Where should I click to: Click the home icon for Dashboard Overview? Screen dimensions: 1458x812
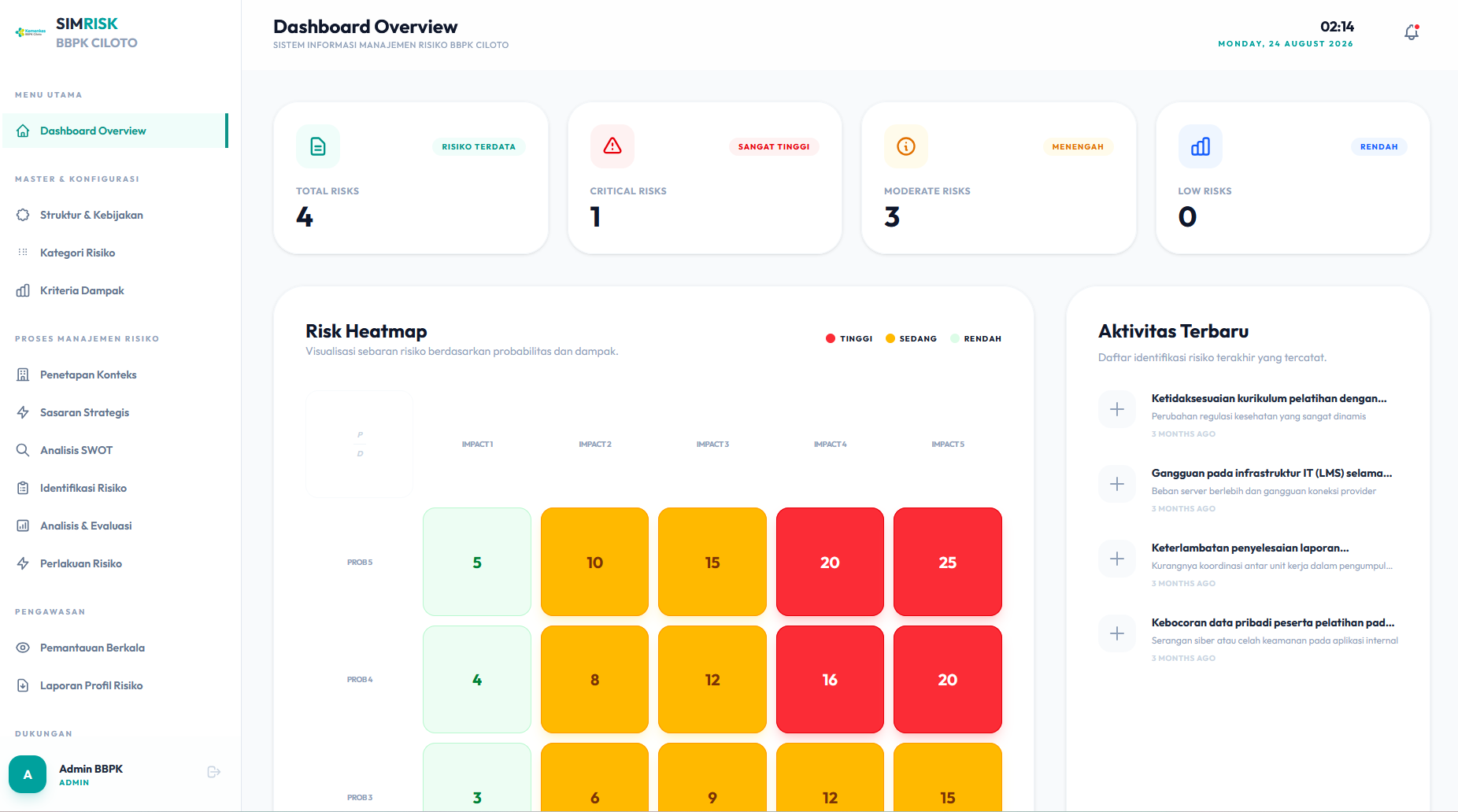23,131
